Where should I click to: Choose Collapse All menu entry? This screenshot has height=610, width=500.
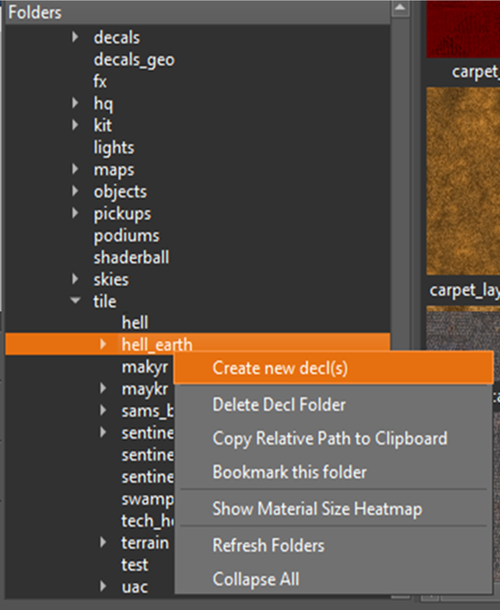pos(256,579)
